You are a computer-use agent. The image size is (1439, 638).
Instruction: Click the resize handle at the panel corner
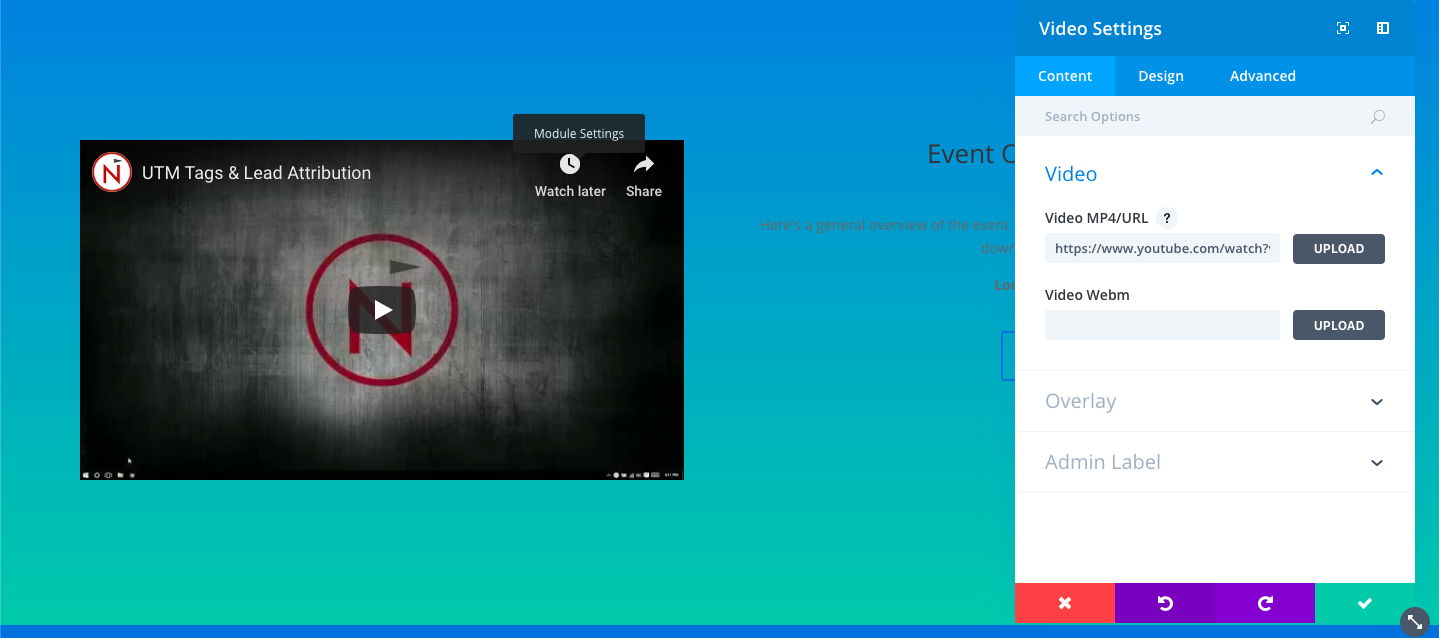pos(1414,621)
